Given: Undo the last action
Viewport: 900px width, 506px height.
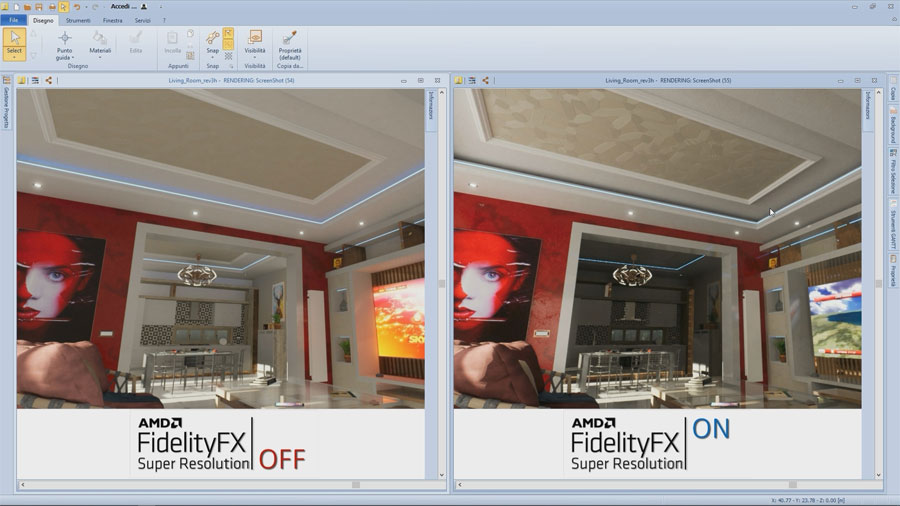Looking at the screenshot, I should pos(76,7).
